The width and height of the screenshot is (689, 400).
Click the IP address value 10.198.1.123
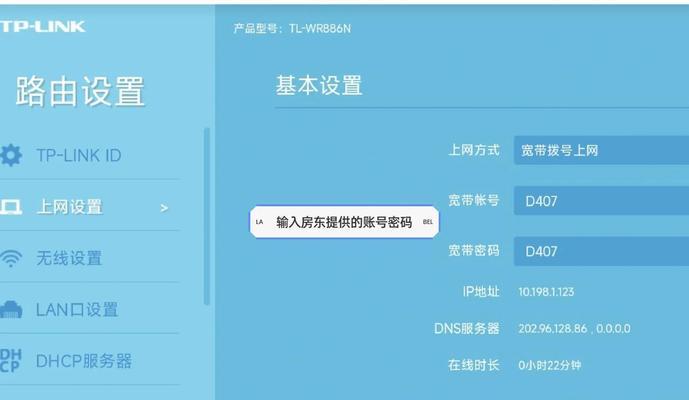(546, 292)
